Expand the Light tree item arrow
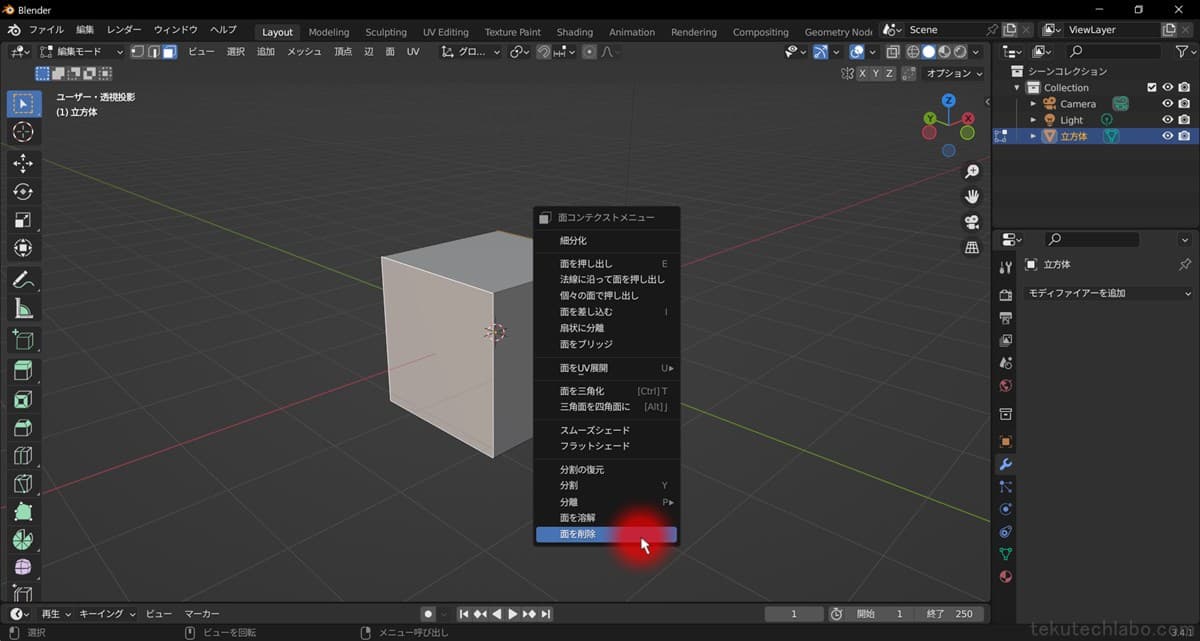The height and width of the screenshot is (641, 1200). point(1033,120)
